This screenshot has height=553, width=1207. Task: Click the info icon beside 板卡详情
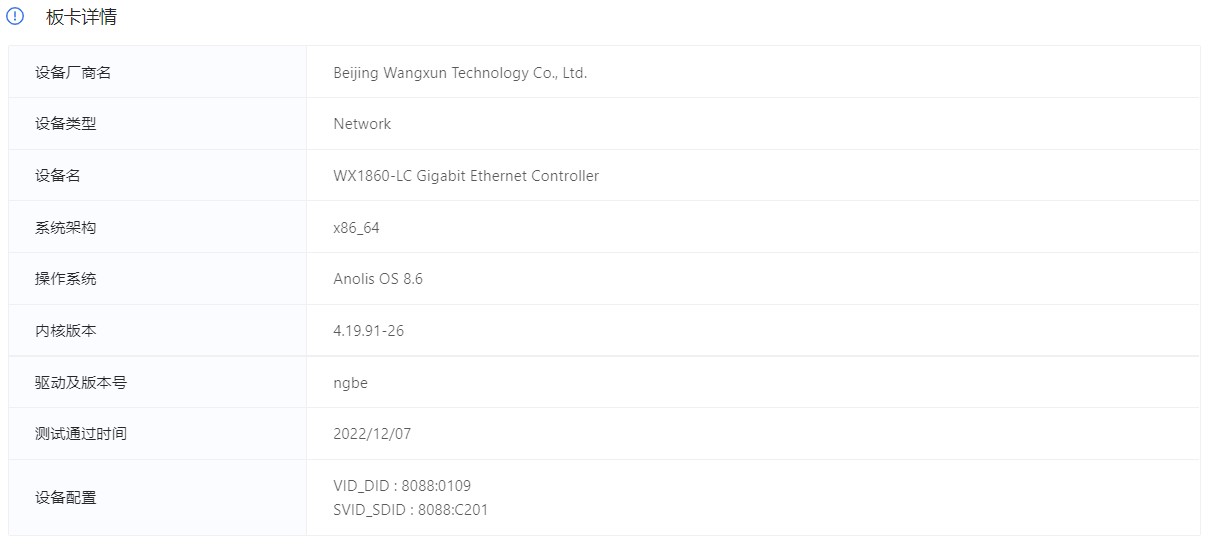click(x=15, y=17)
